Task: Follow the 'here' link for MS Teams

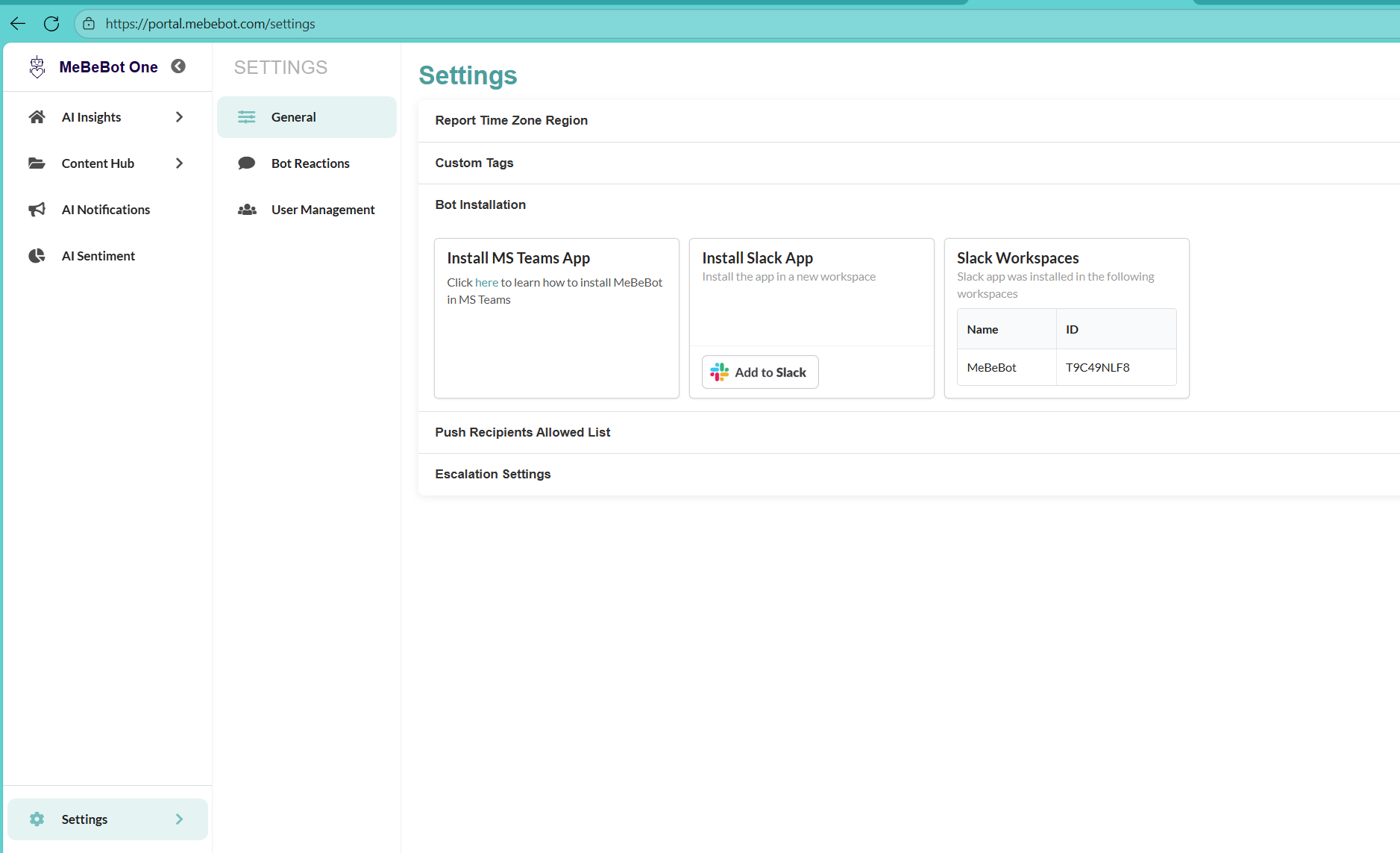Action: [x=486, y=282]
